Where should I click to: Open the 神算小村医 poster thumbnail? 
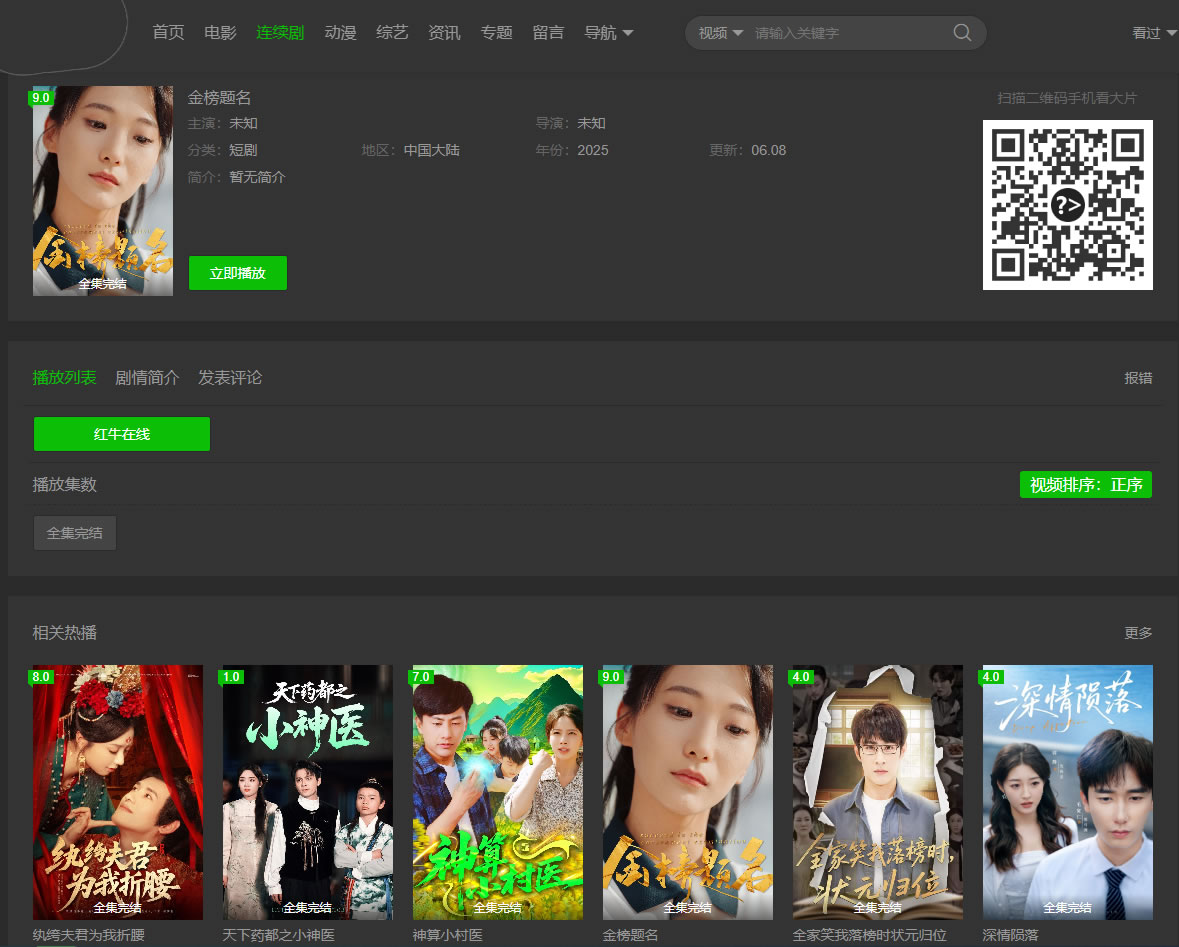498,792
